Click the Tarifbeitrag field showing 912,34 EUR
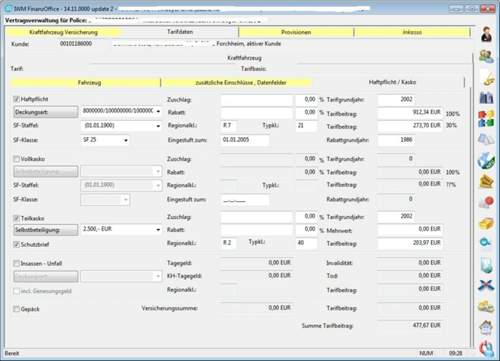Viewport: 500px width, 361px height. pyautogui.click(x=410, y=112)
